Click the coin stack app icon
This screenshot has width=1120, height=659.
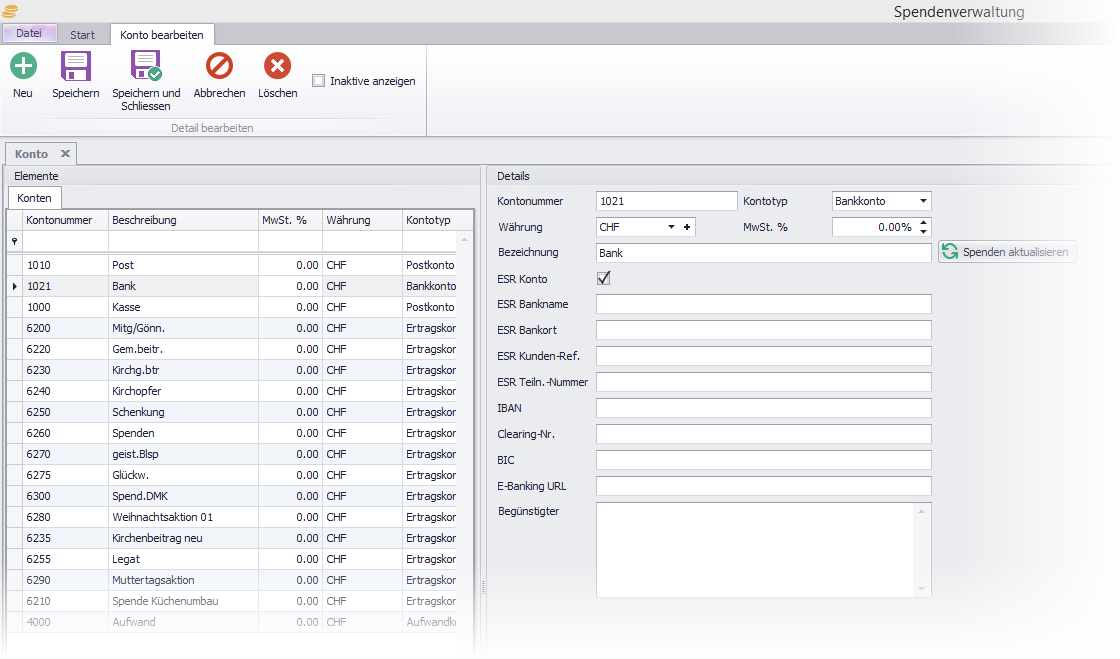(10, 11)
